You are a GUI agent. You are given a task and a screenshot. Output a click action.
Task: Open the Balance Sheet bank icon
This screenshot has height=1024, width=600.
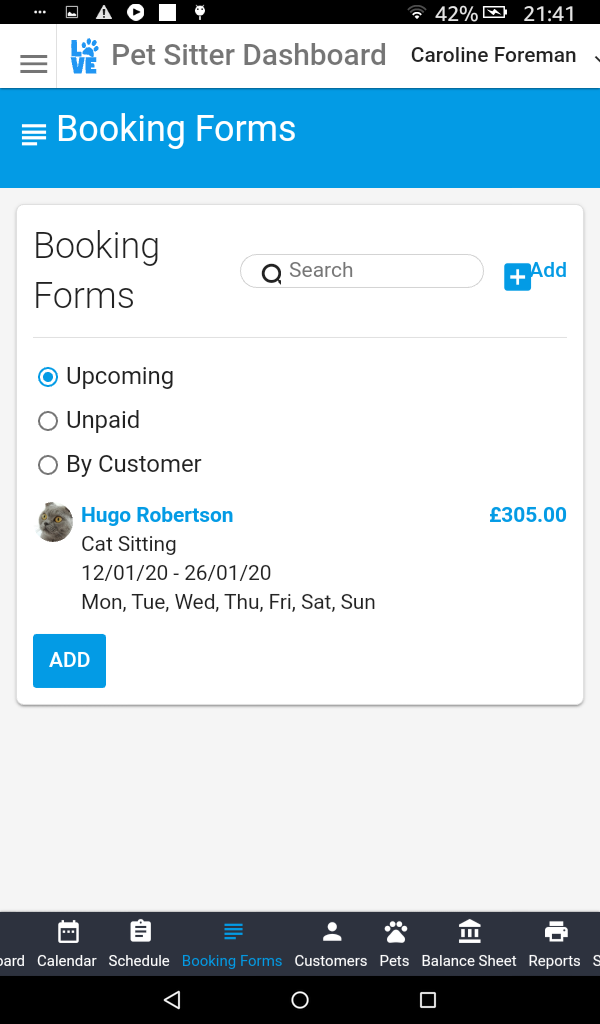click(469, 944)
